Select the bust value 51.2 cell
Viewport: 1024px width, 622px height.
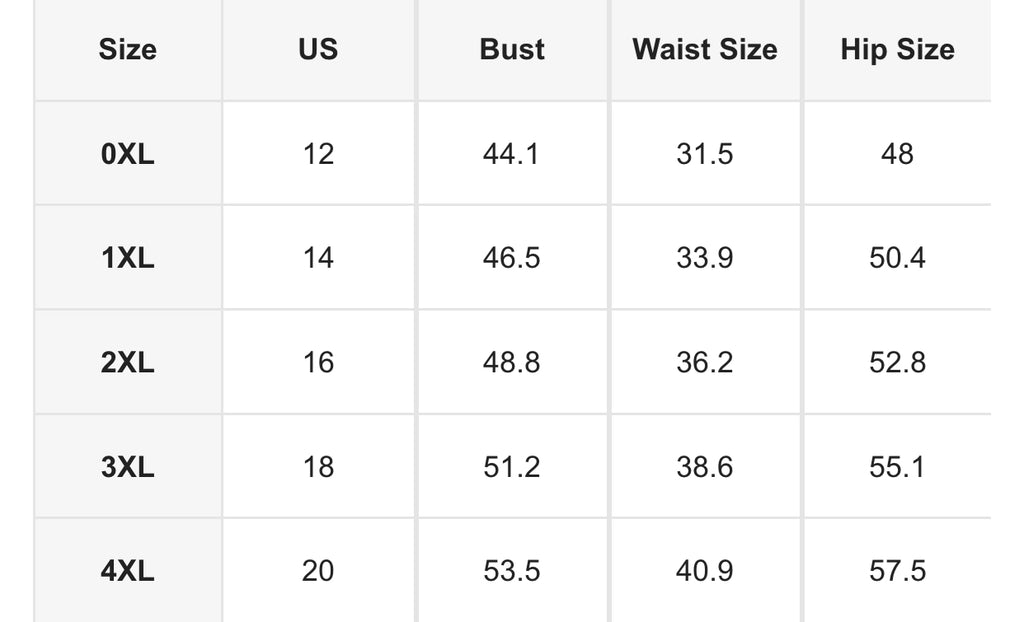tap(512, 466)
